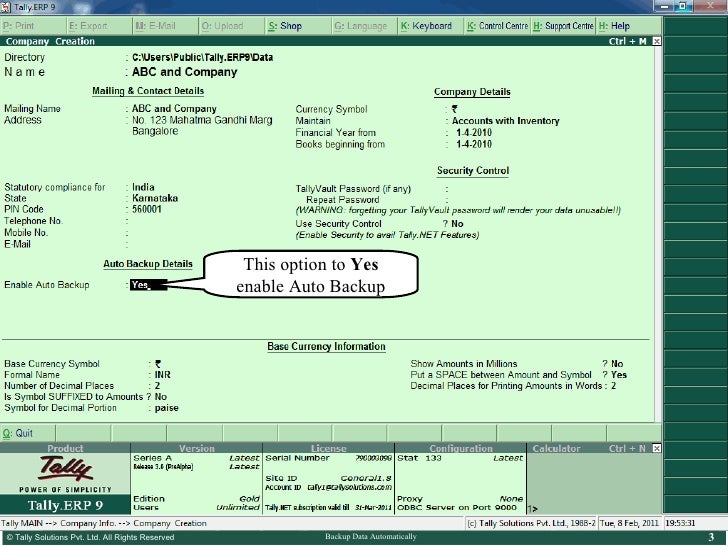Edit the Financial Year from date
Screen dimensions: 728x546
click(x=474, y=133)
